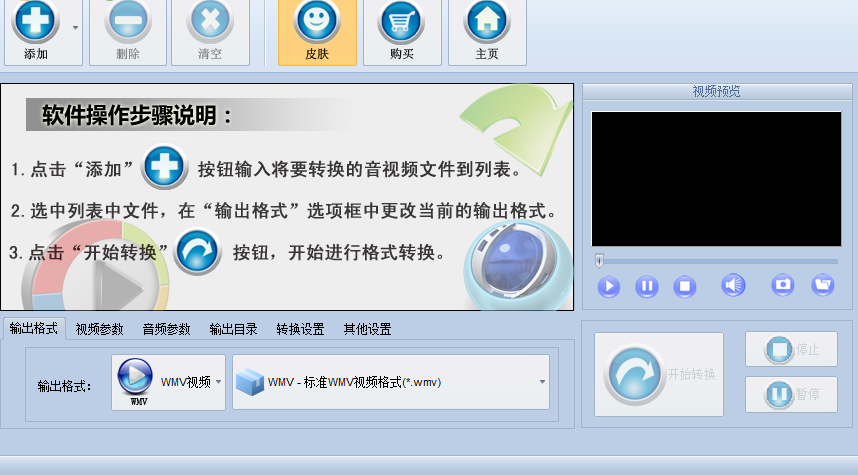Stop the video preview playback
Screen dimensions: 858x475
pyautogui.click(x=684, y=286)
